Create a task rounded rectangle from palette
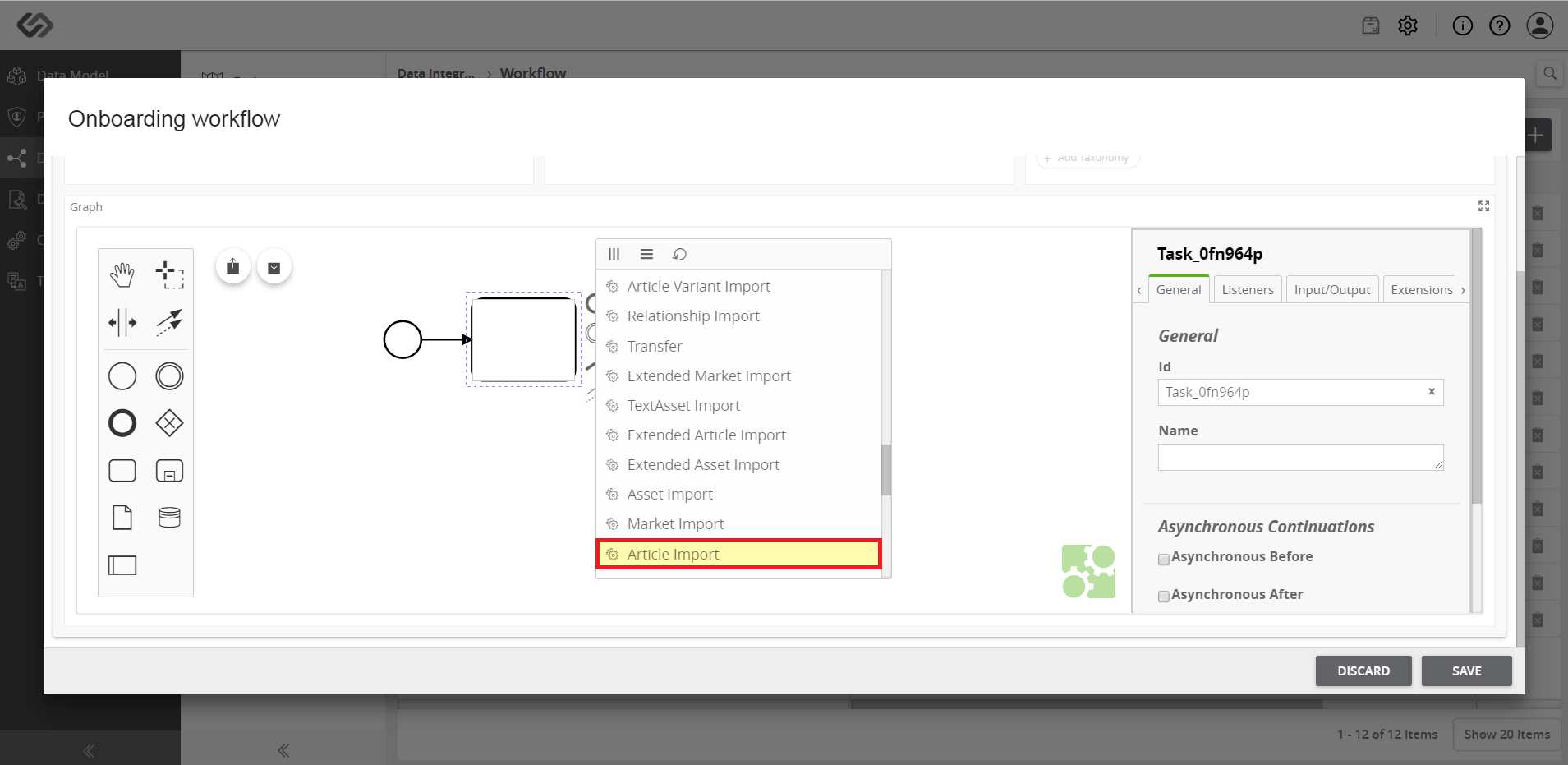 [x=122, y=471]
